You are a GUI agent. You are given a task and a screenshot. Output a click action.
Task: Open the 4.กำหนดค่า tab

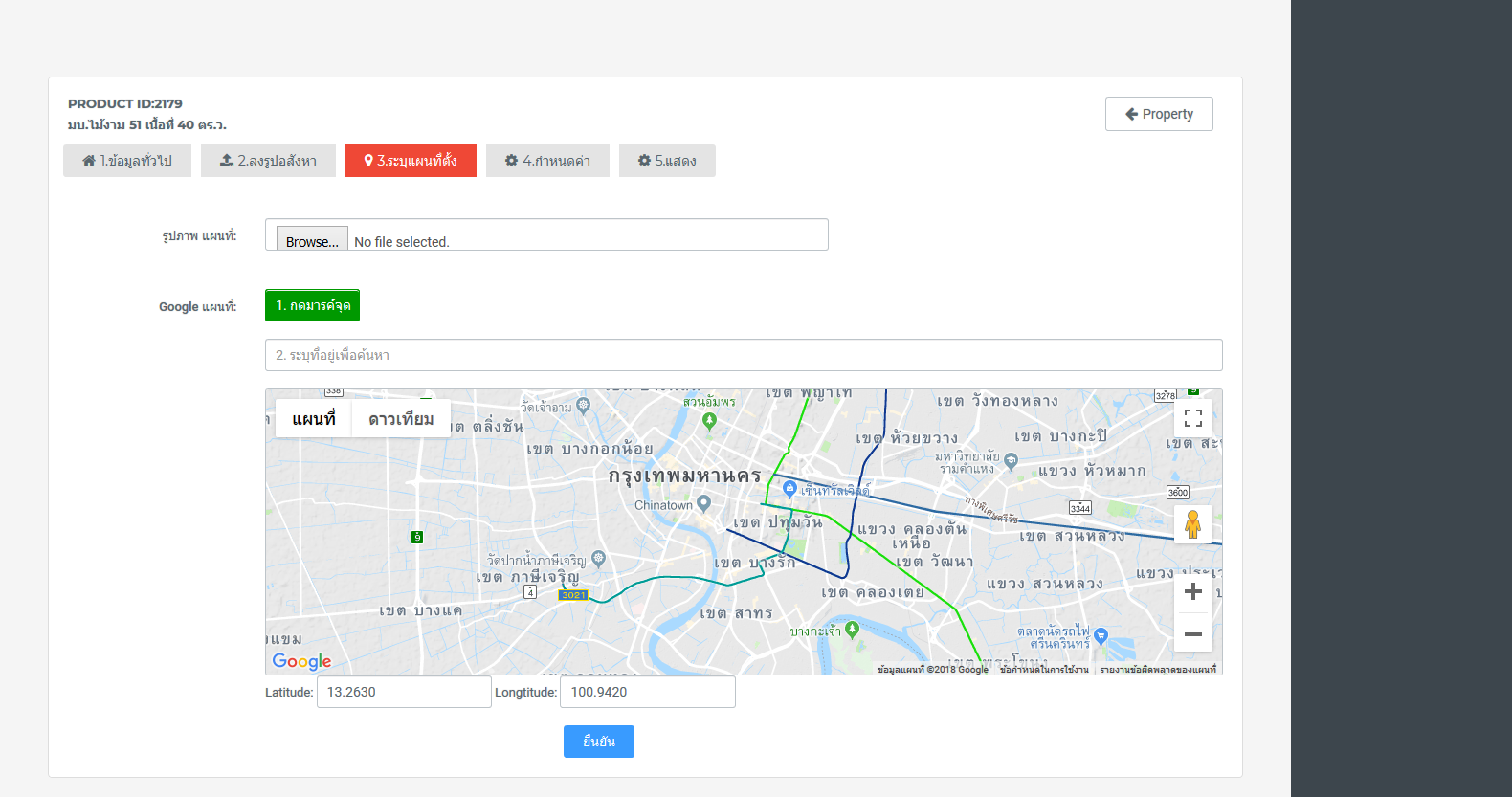coord(547,161)
